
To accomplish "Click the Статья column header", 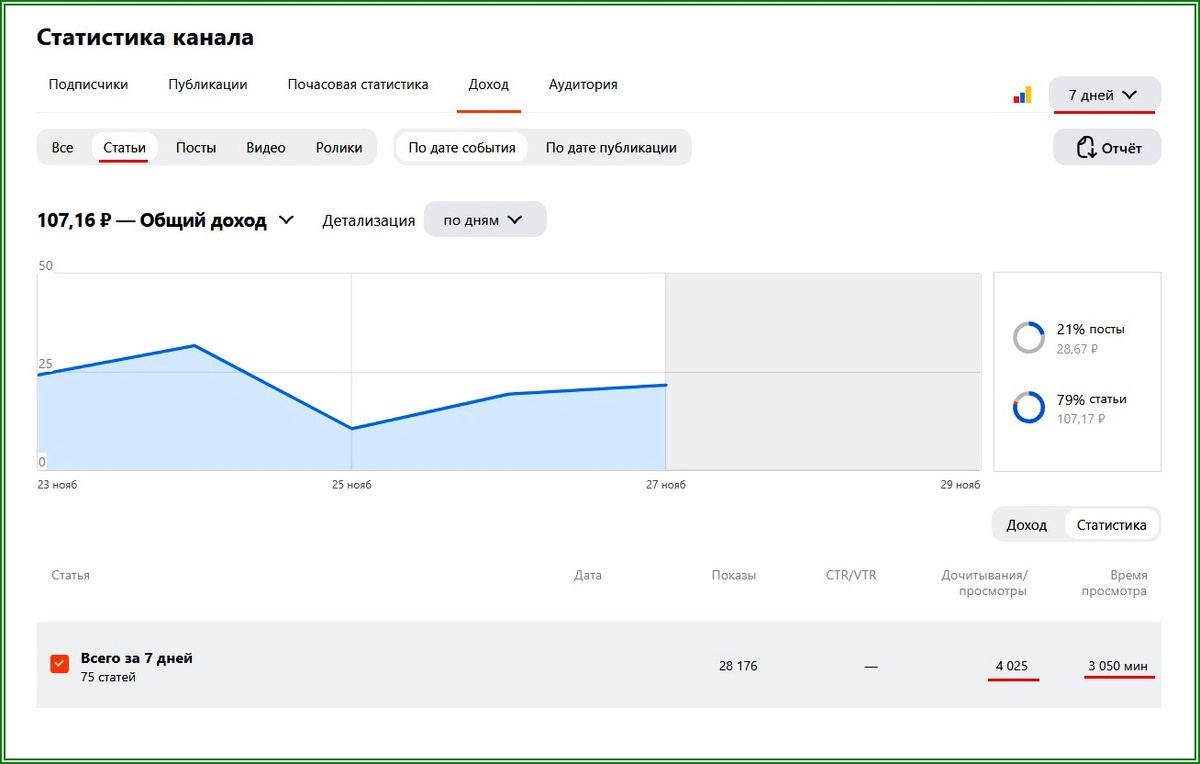I will [x=70, y=575].
